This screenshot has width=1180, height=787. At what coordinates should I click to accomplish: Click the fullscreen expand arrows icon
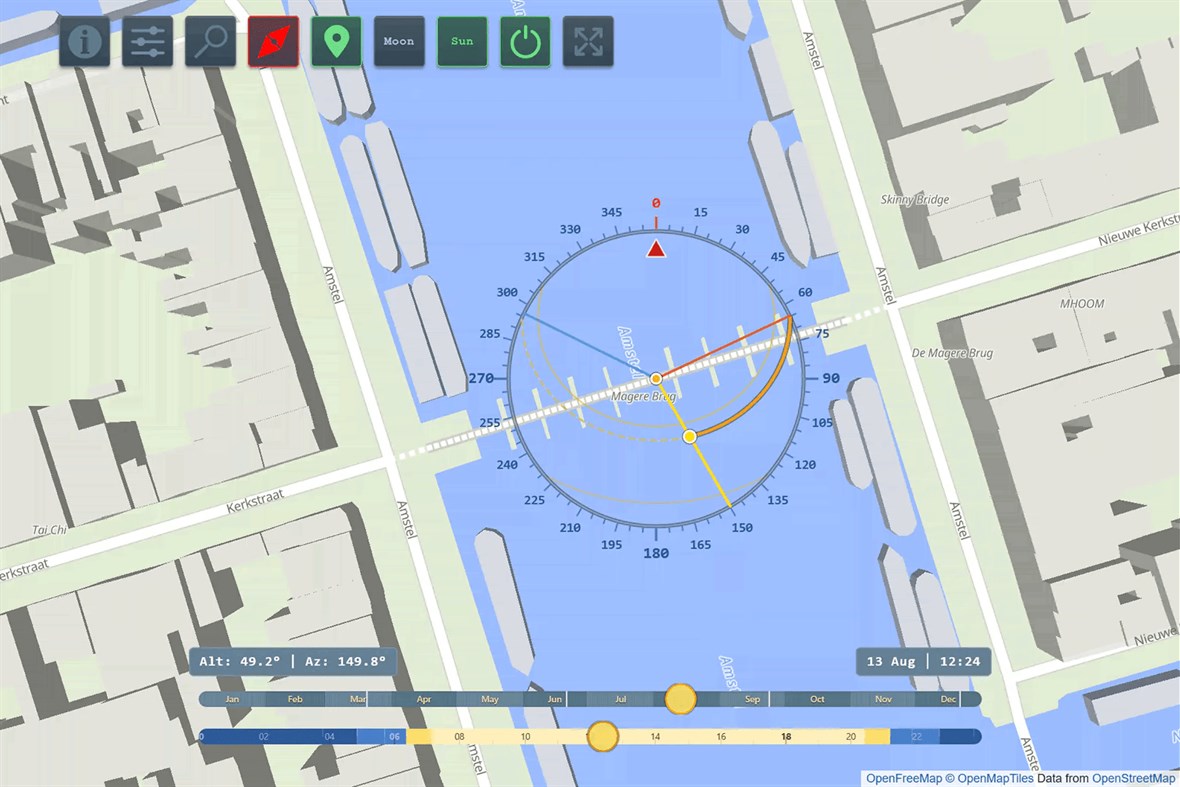pos(588,41)
